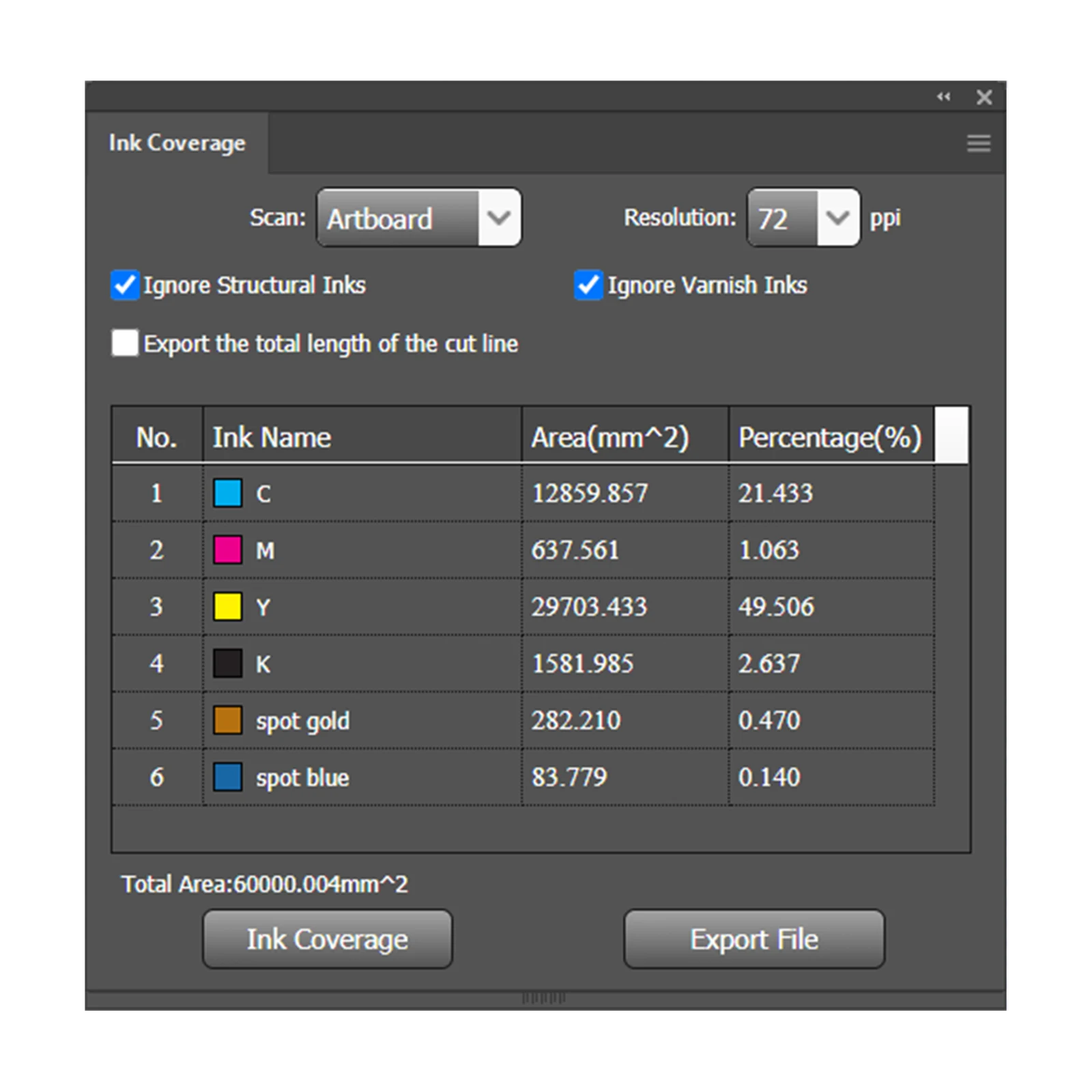Screen dimensions: 1092x1092
Task: Open the Scan dropdown arrow
Action: tap(500, 218)
